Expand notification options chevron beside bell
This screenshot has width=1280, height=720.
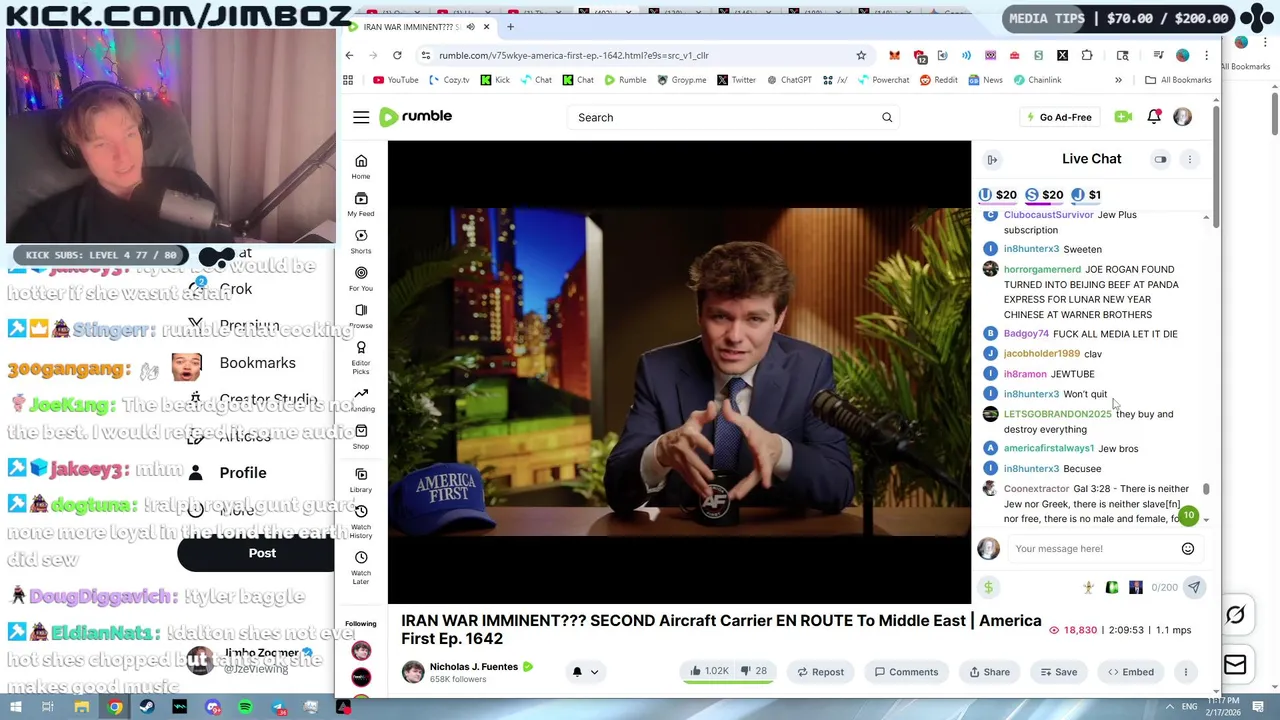(594, 672)
